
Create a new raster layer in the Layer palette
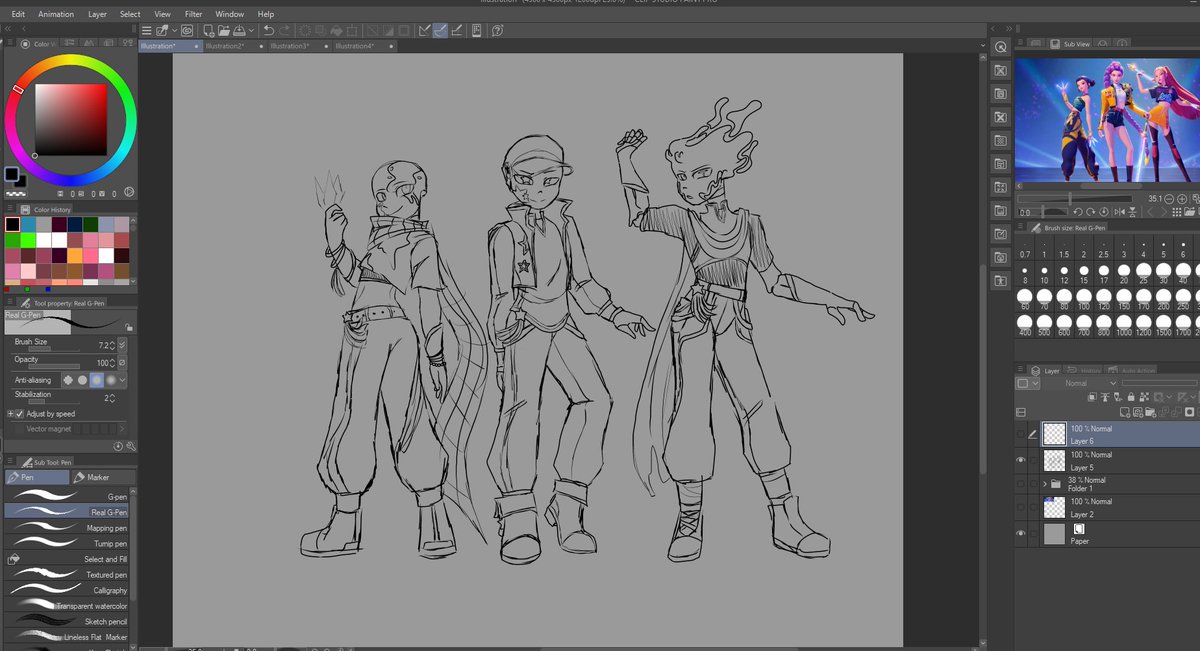click(x=1126, y=412)
